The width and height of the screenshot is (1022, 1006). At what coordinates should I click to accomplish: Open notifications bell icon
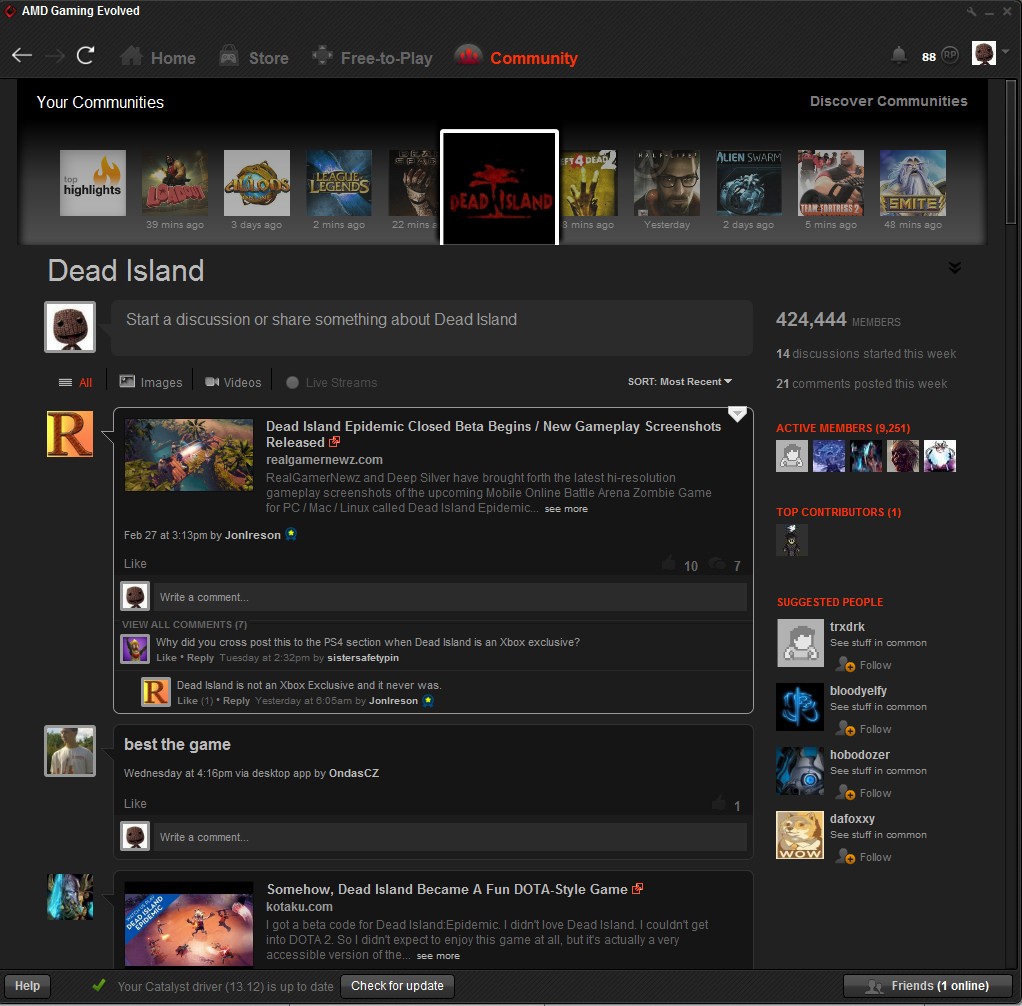pos(899,55)
